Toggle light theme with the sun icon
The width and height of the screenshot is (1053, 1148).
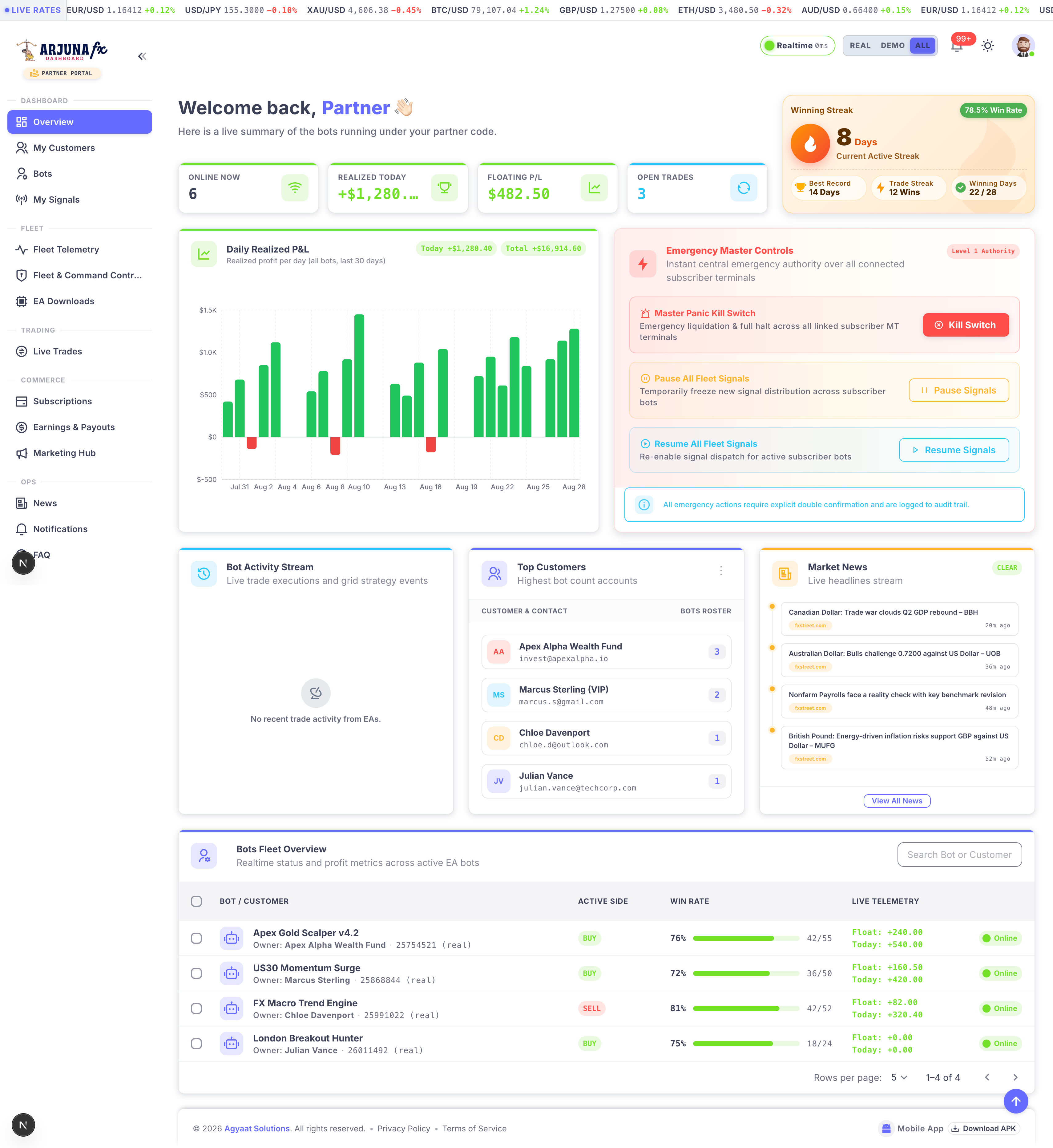tap(987, 46)
